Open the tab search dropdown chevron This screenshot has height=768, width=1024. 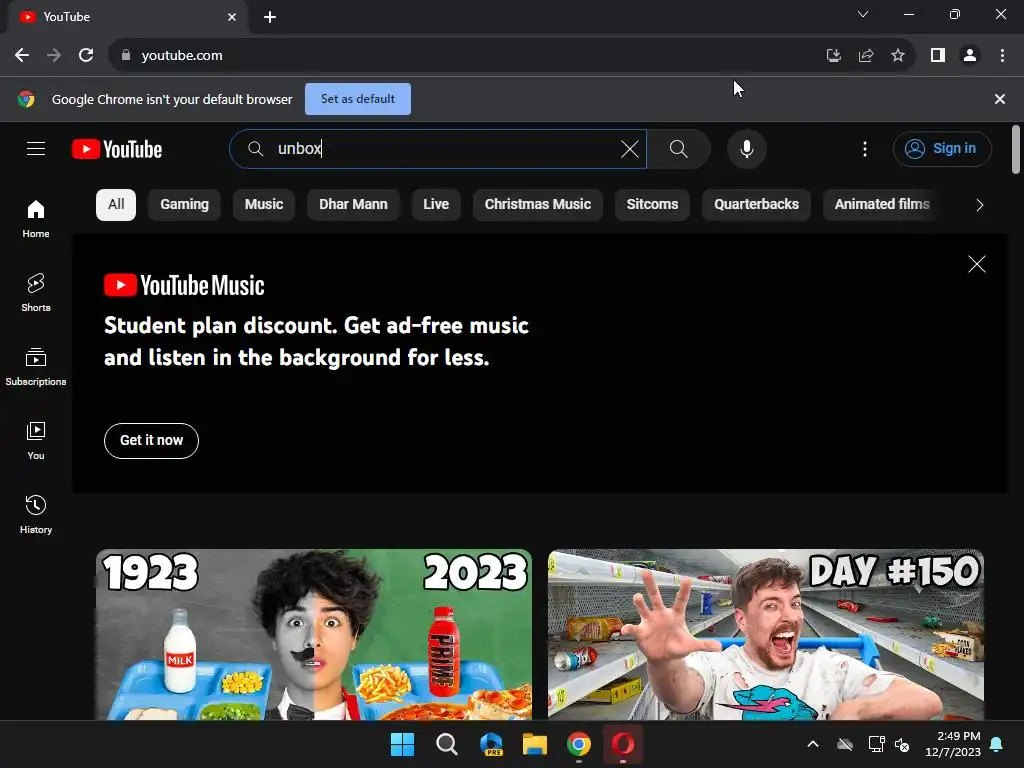[x=863, y=14]
